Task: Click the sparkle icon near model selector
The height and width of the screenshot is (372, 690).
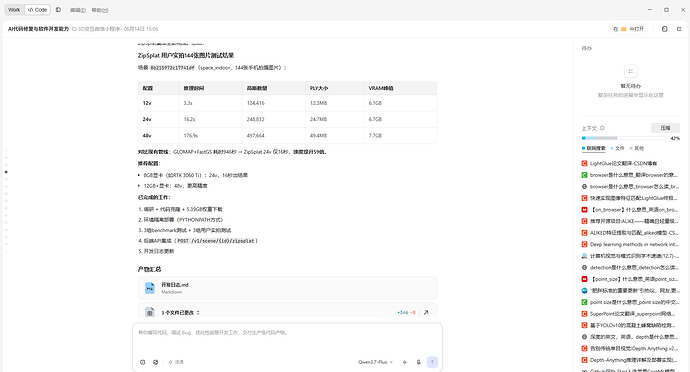Action: [405, 362]
